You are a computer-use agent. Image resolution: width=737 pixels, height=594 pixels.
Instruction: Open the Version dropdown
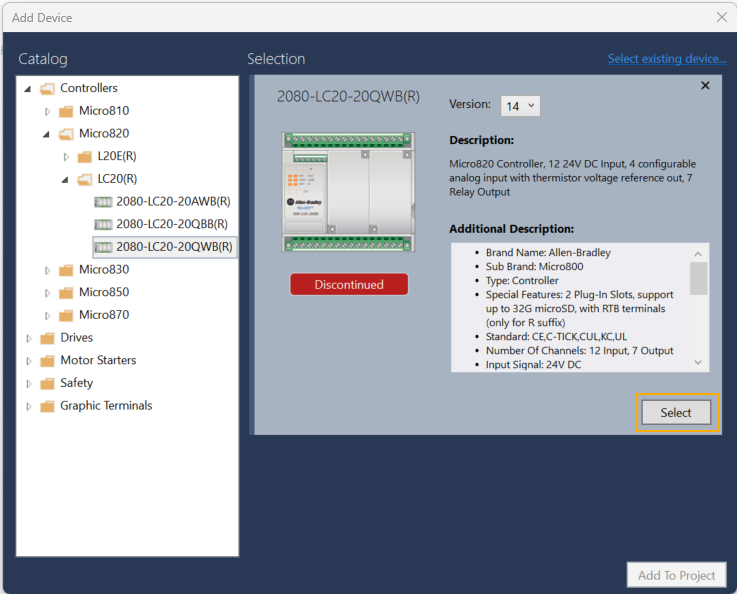point(520,105)
